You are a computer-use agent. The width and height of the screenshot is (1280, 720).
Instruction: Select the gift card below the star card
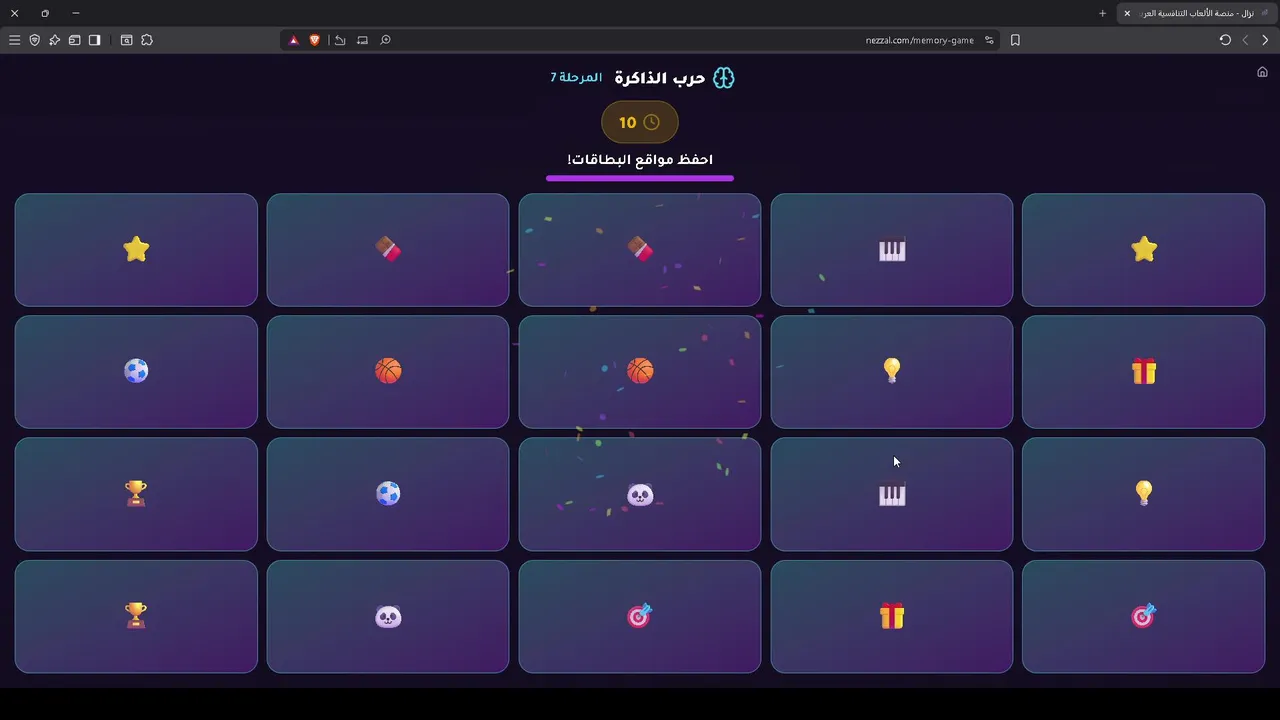click(x=1144, y=372)
